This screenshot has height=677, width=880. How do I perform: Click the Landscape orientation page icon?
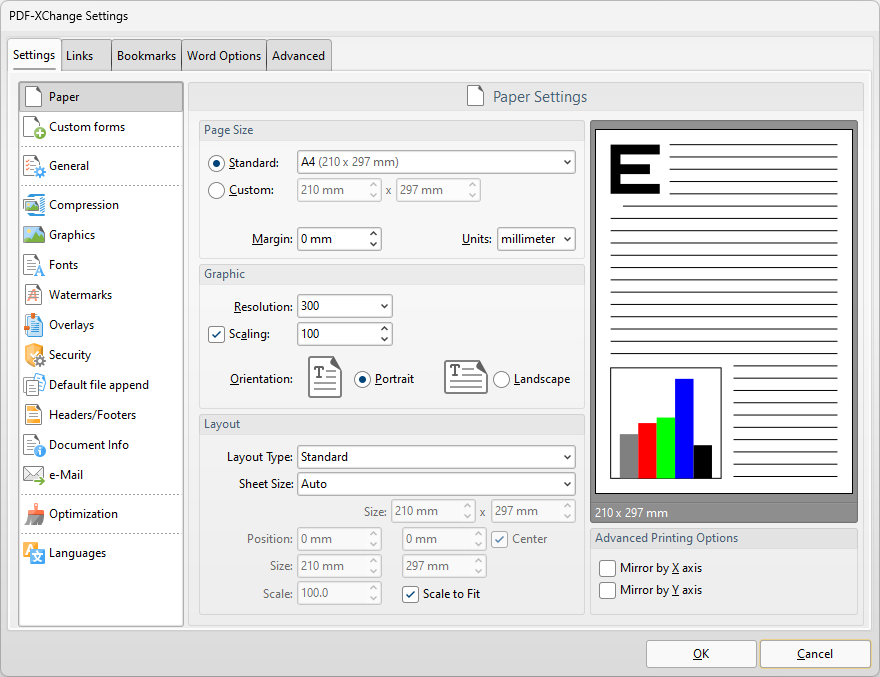point(465,377)
